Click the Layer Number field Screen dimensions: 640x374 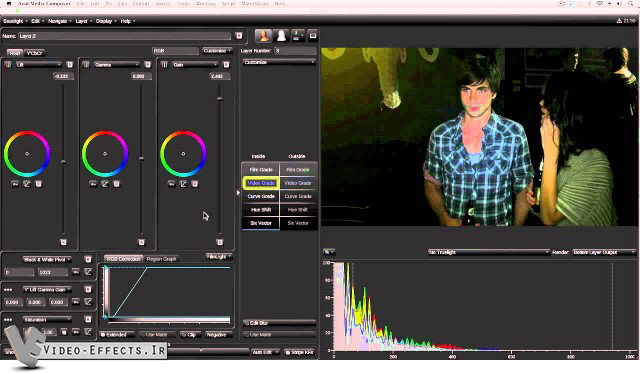pos(295,51)
